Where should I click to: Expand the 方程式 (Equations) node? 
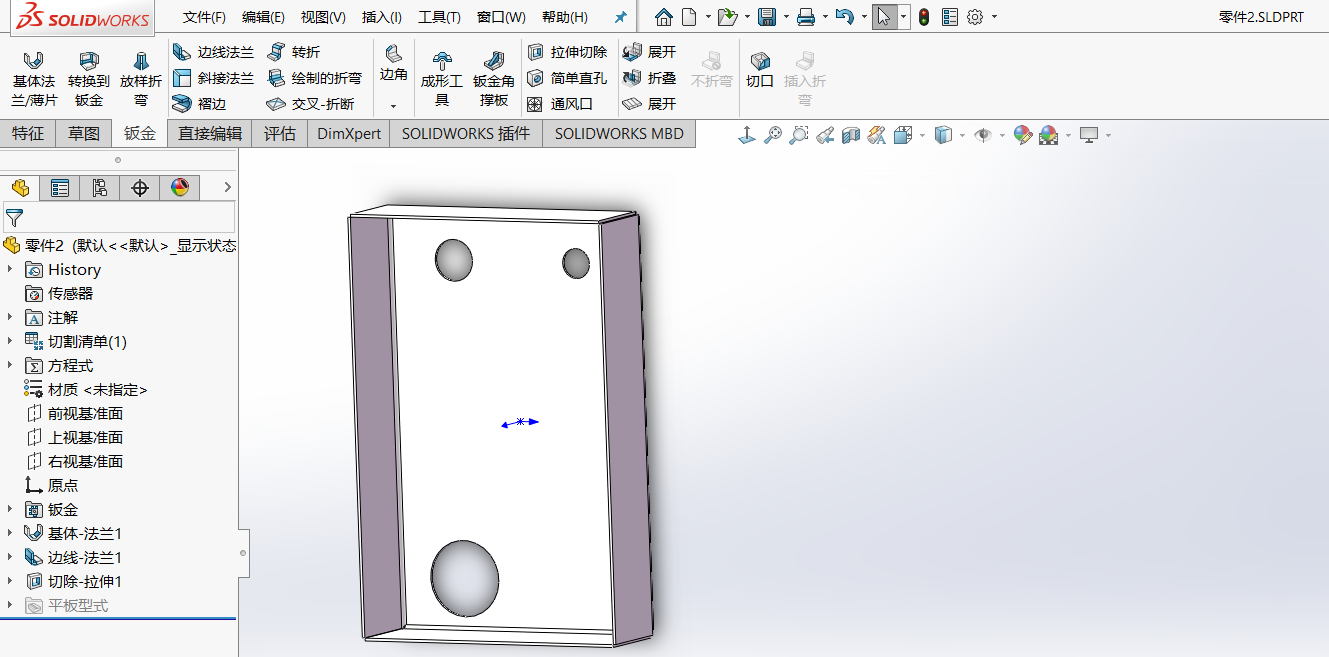(10, 365)
